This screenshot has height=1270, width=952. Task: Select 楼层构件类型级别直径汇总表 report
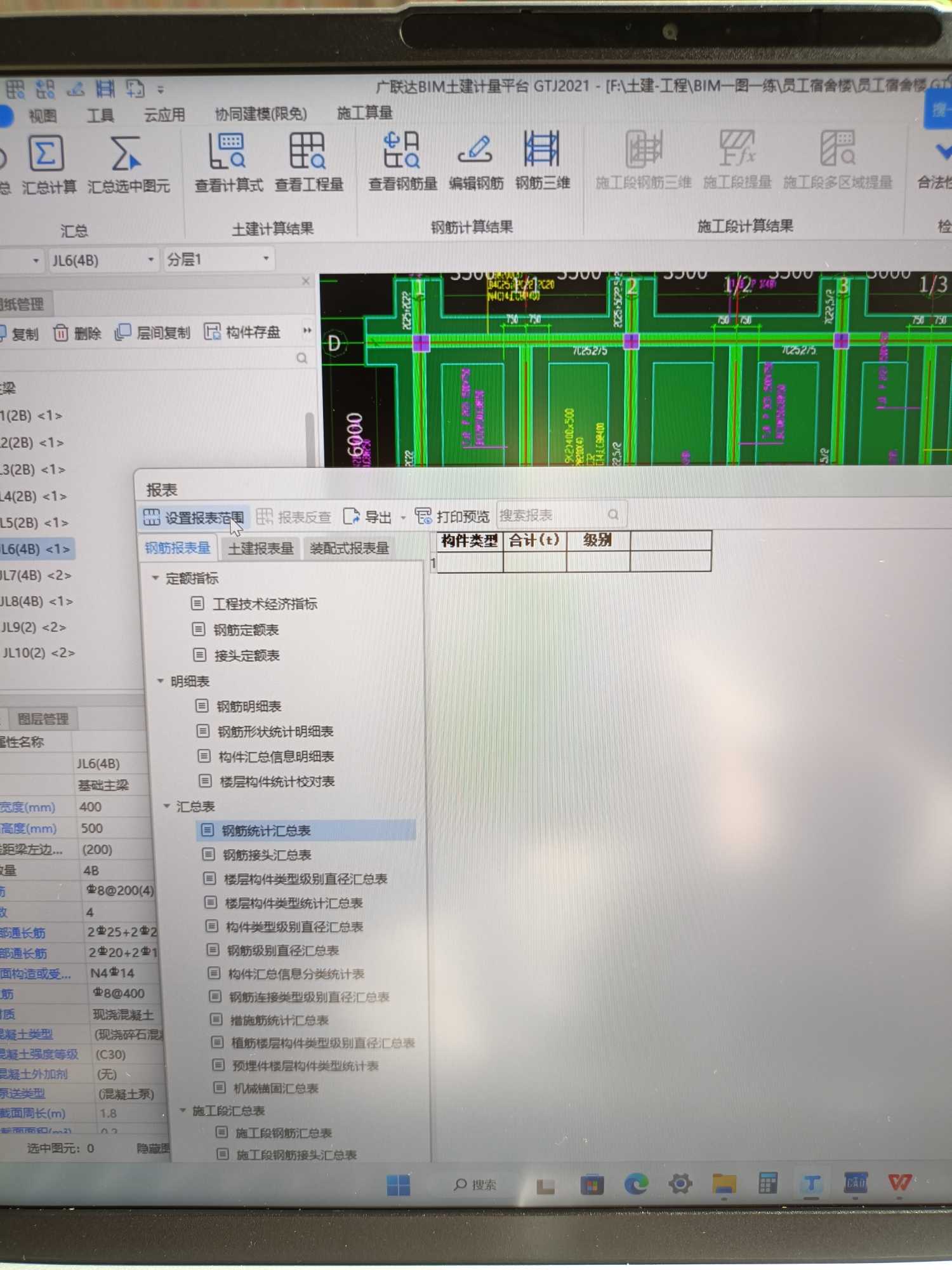coord(295,879)
